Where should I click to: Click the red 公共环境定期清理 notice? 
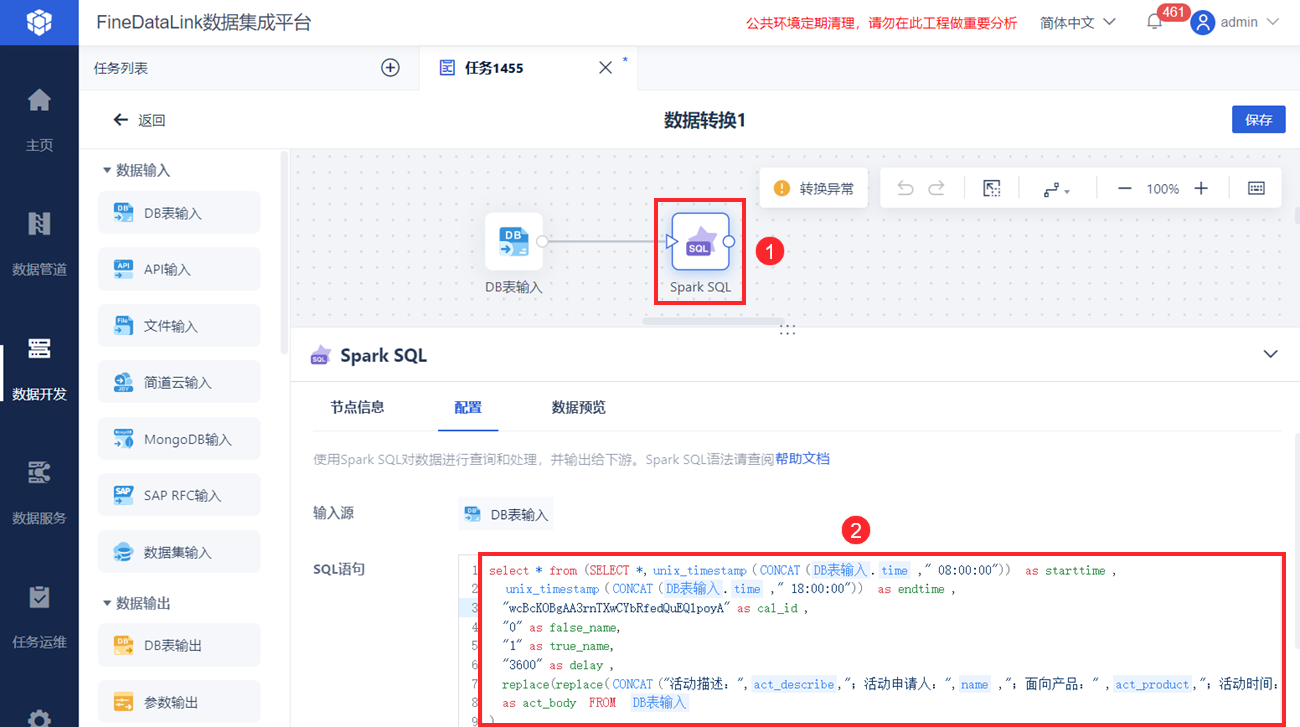[x=881, y=23]
